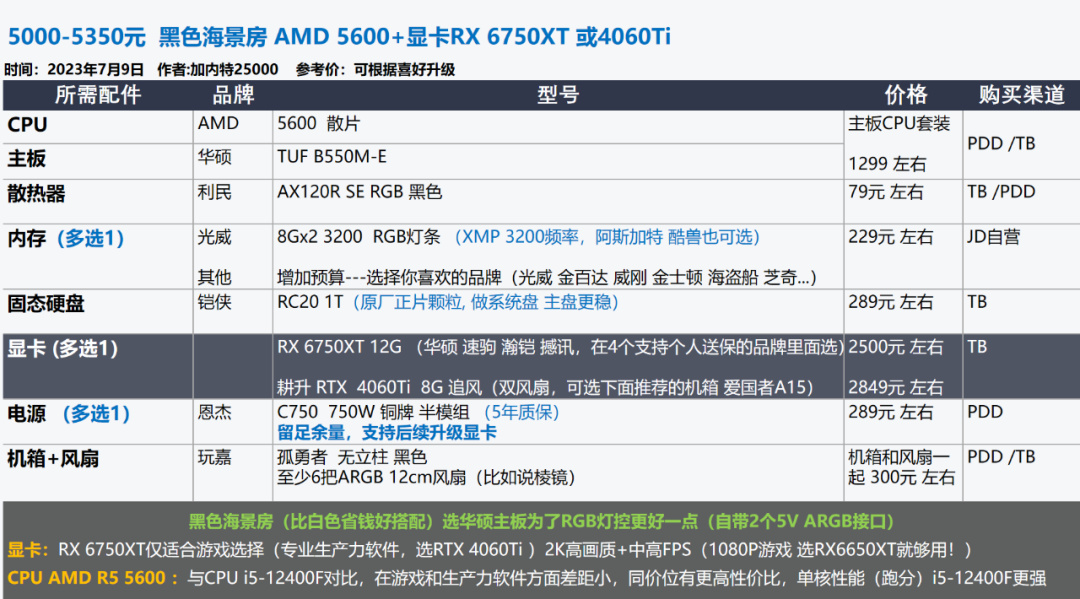Select the "散热器" row label
The height and width of the screenshot is (599, 1080).
[x=36, y=193]
